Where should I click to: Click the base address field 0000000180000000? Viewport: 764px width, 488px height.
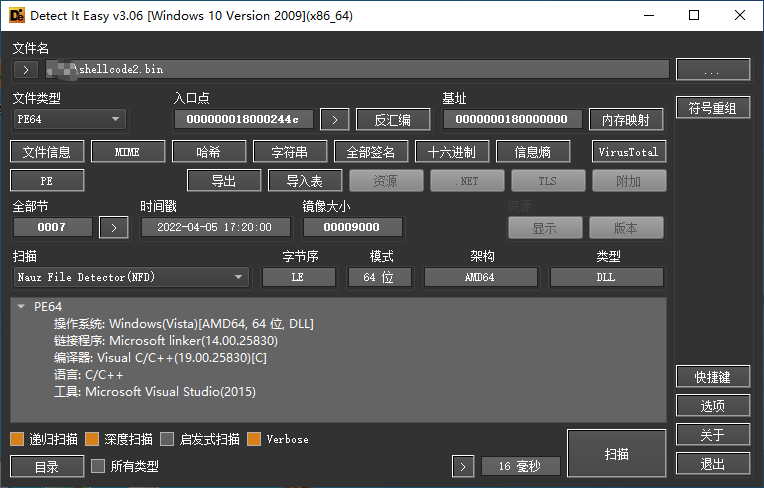[512, 119]
